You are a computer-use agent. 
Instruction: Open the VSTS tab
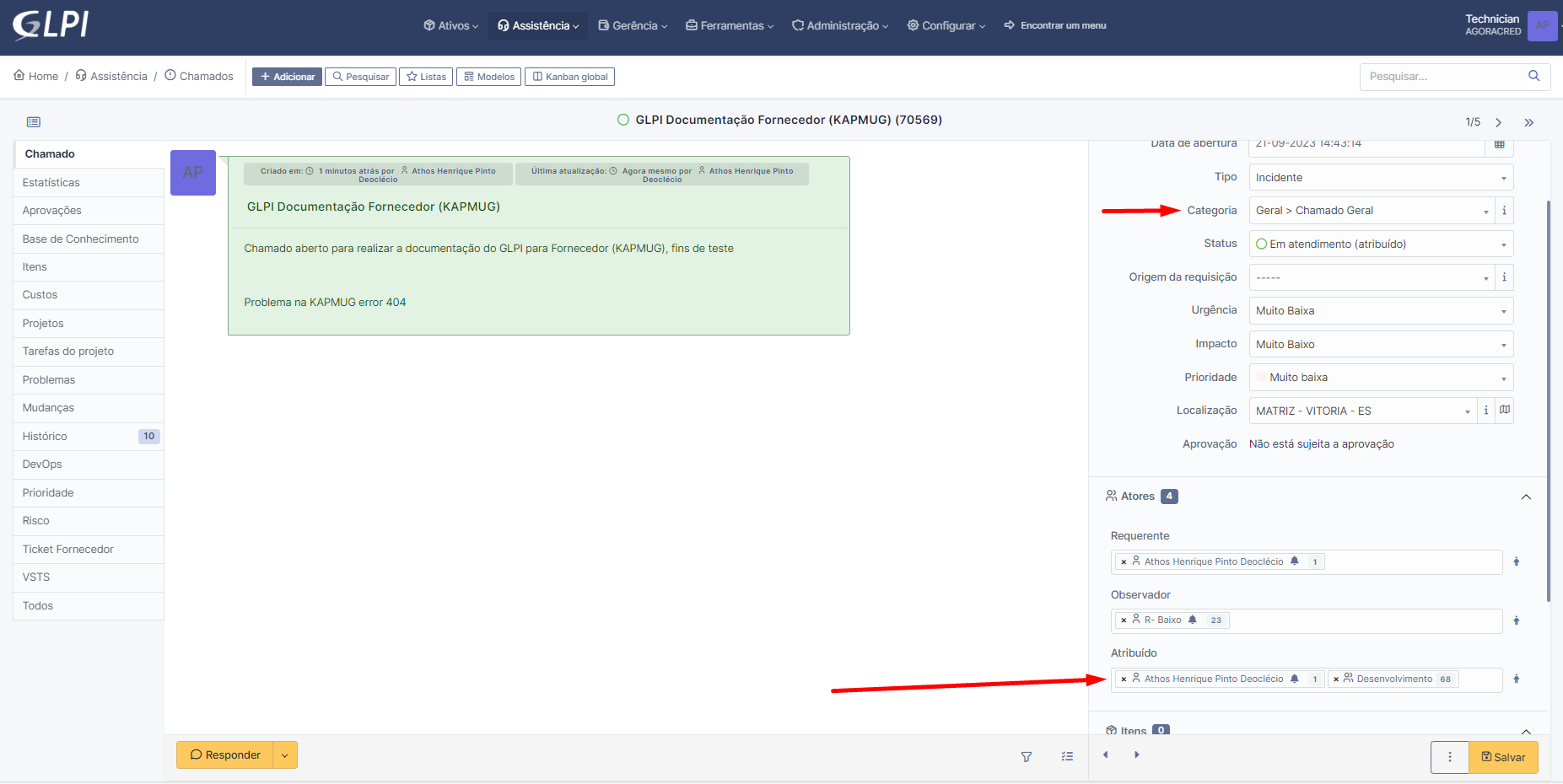click(89, 577)
